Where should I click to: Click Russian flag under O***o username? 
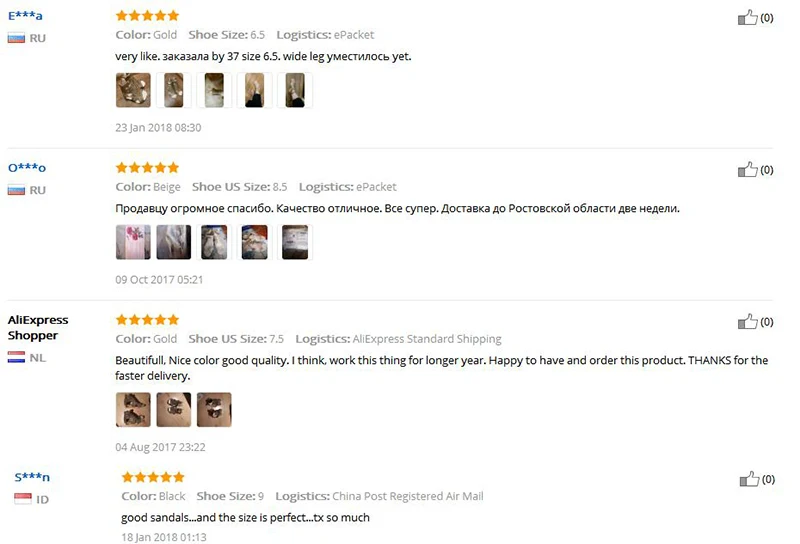point(16,190)
